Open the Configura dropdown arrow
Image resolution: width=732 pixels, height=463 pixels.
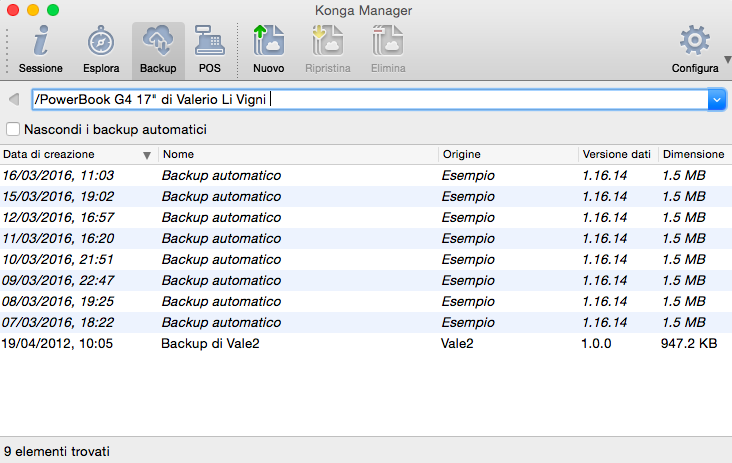click(x=726, y=60)
